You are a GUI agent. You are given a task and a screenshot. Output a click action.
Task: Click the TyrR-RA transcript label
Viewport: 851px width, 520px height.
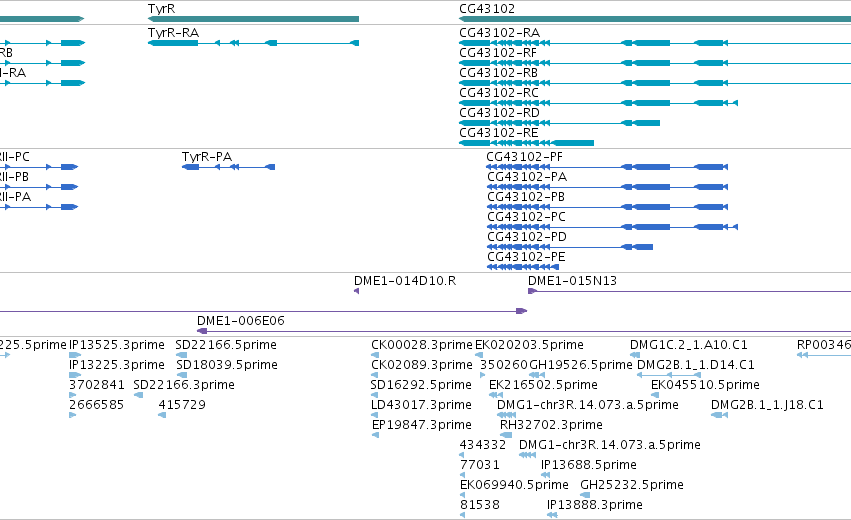[x=173, y=33]
